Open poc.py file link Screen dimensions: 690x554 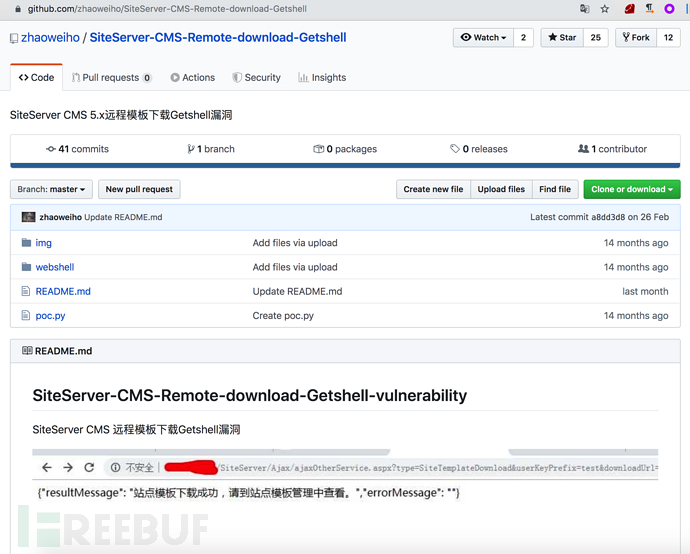click(50, 316)
